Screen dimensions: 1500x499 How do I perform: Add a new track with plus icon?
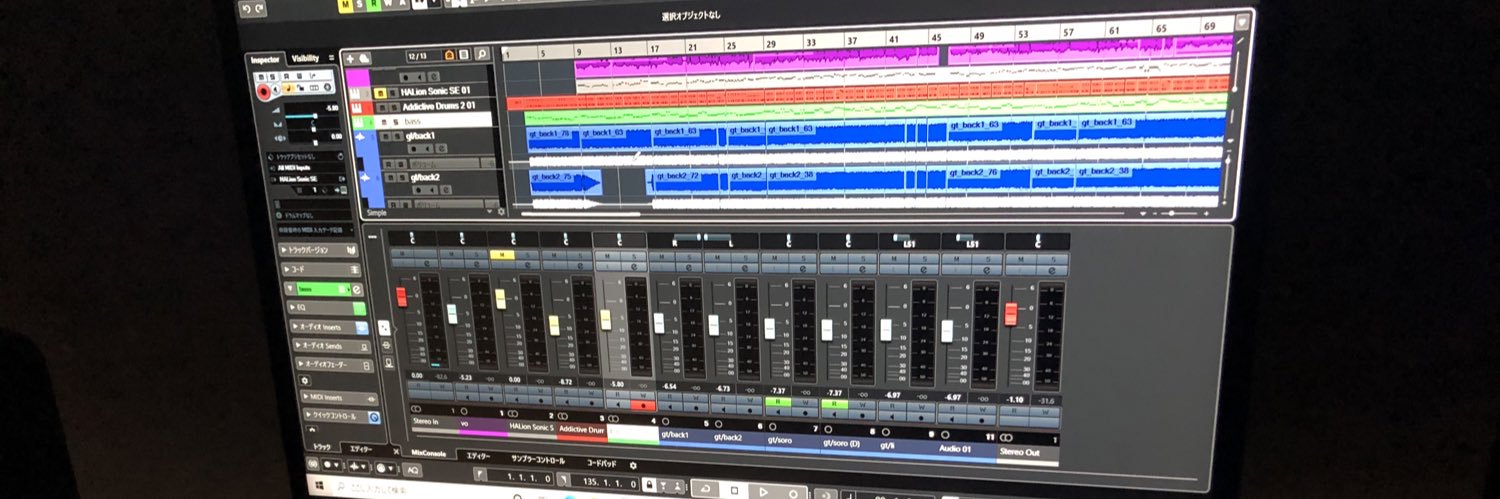coord(350,58)
